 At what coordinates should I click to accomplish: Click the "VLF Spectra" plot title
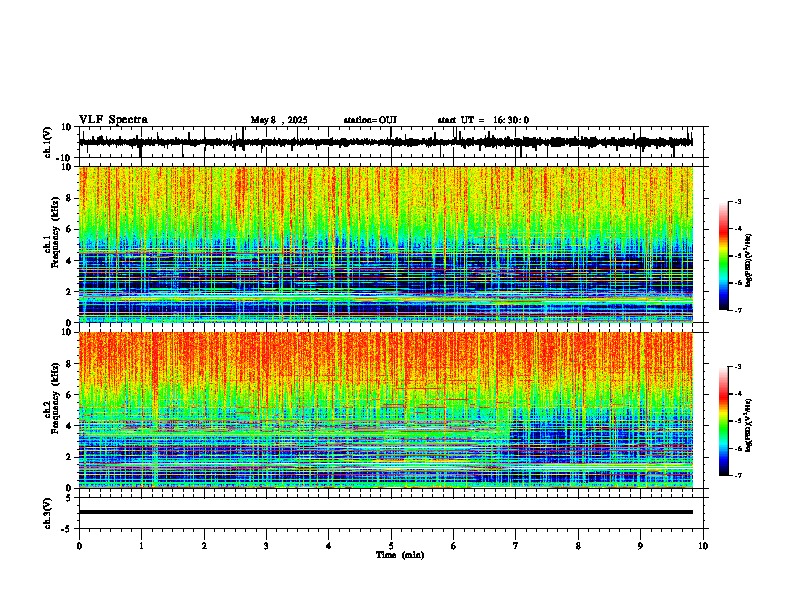(113, 120)
